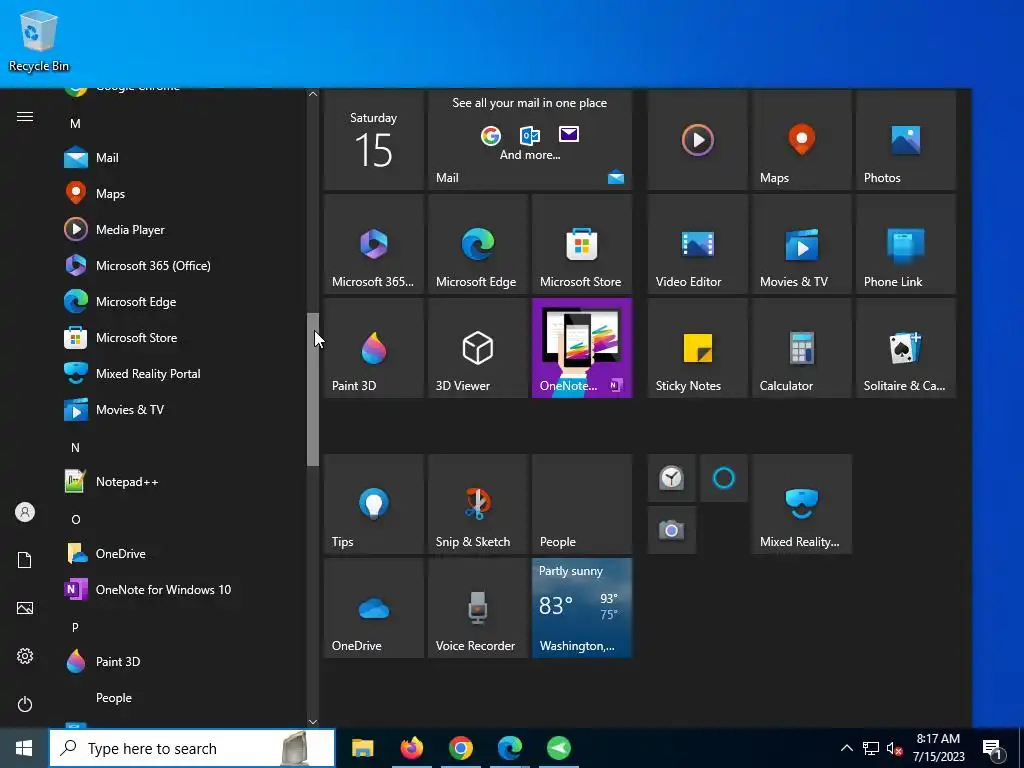Expand the Start menu hamburger button

(x=25, y=116)
